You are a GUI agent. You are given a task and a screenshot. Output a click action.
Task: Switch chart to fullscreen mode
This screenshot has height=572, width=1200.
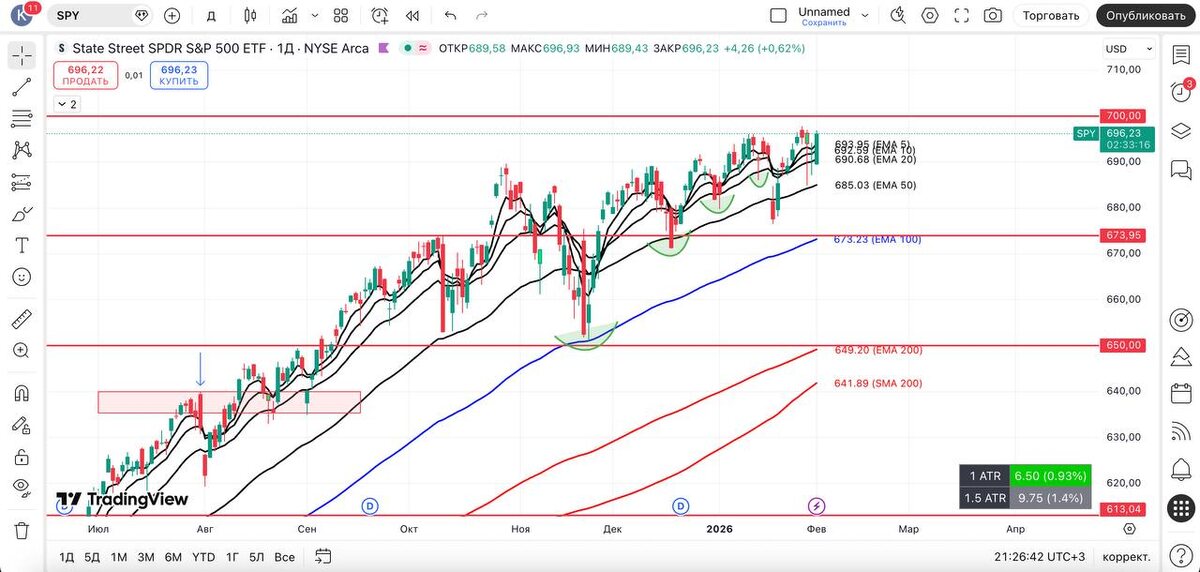coord(962,15)
